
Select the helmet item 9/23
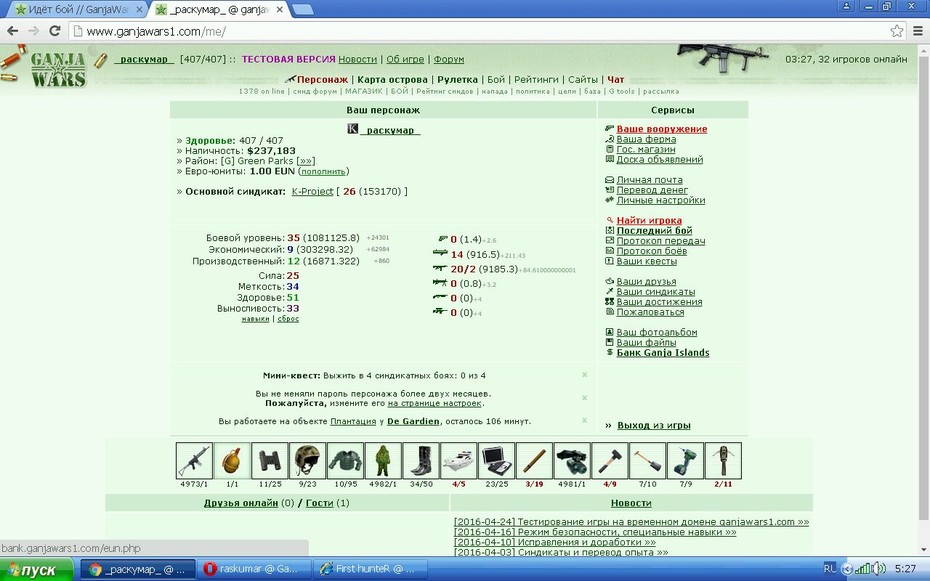pos(307,461)
